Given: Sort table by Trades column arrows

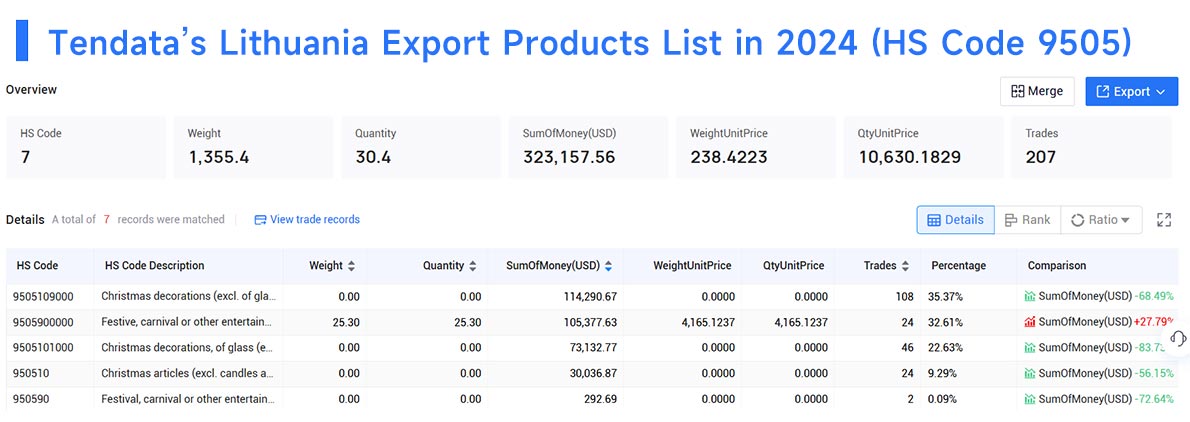Looking at the screenshot, I should 905,266.
